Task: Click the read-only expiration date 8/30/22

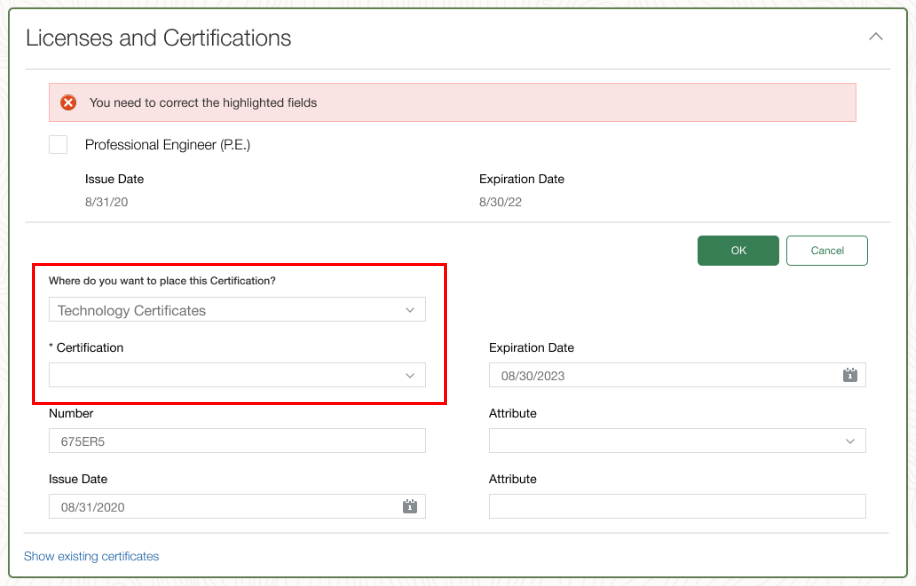Action: point(500,202)
